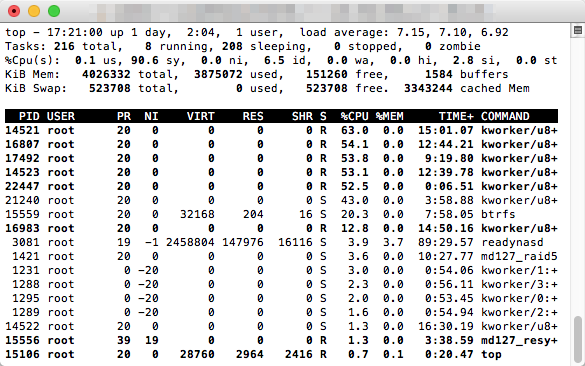Click the kworker/1:+ command name
This screenshot has width=585, height=366.
pos(519,270)
